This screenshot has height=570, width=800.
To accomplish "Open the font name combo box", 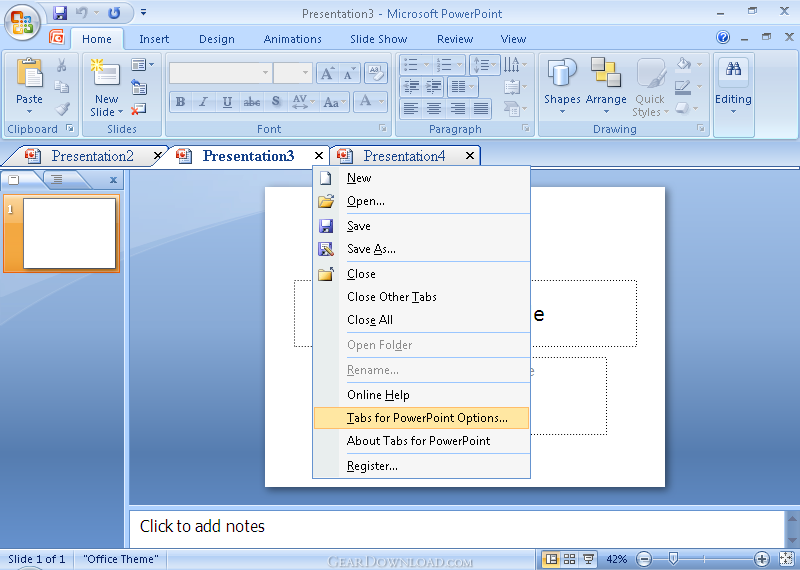I will 220,73.
